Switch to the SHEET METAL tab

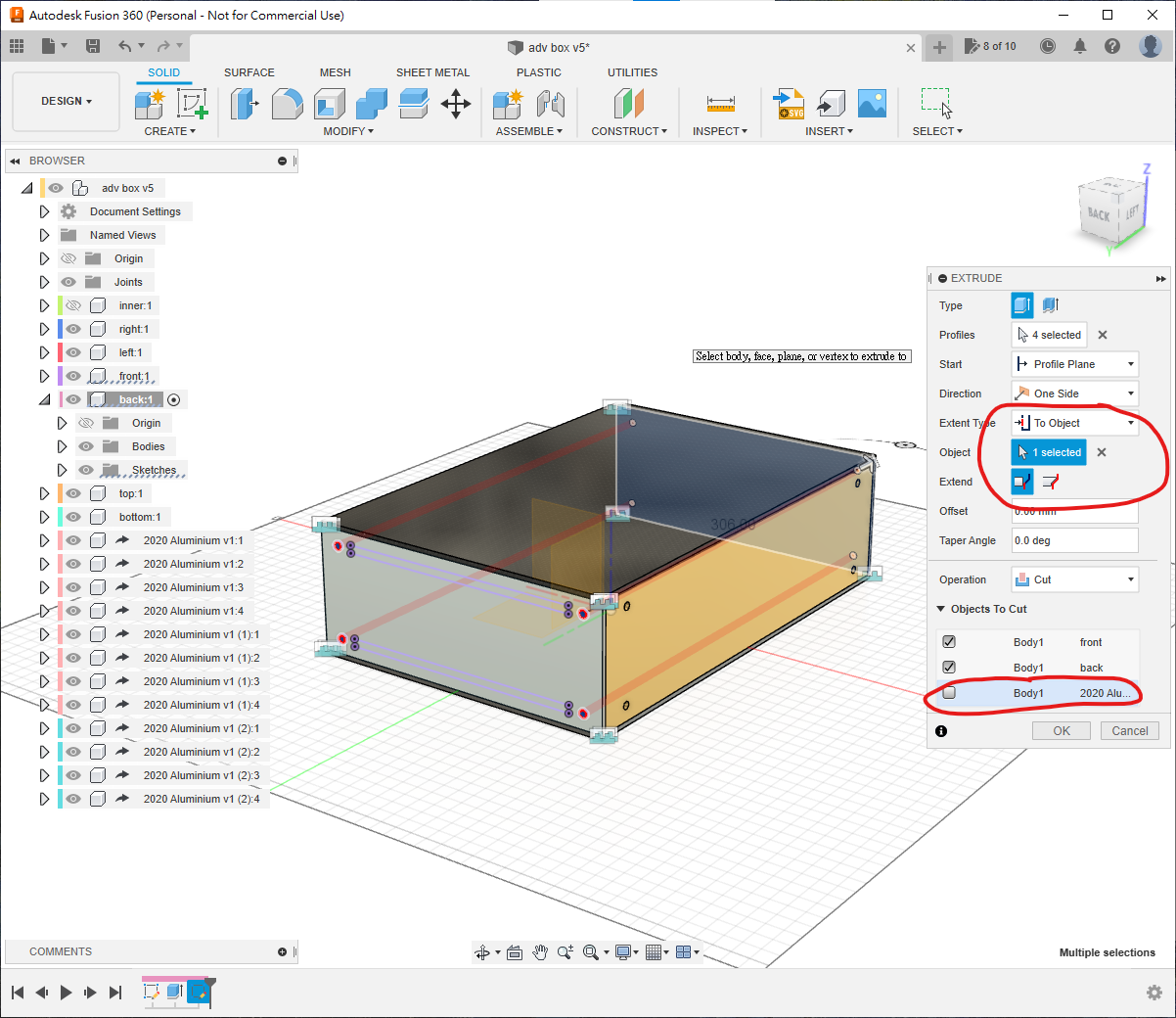click(x=432, y=72)
